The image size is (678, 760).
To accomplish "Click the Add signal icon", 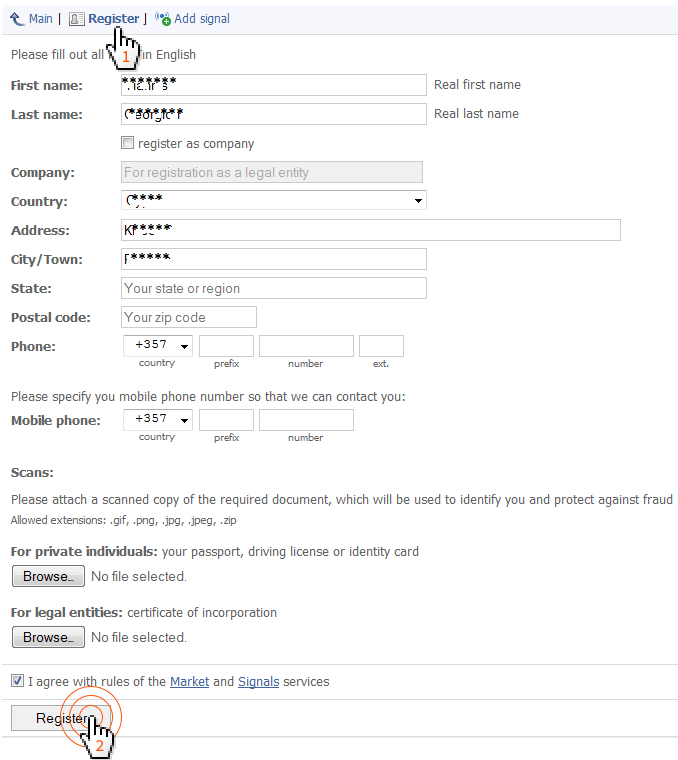I will [x=163, y=19].
